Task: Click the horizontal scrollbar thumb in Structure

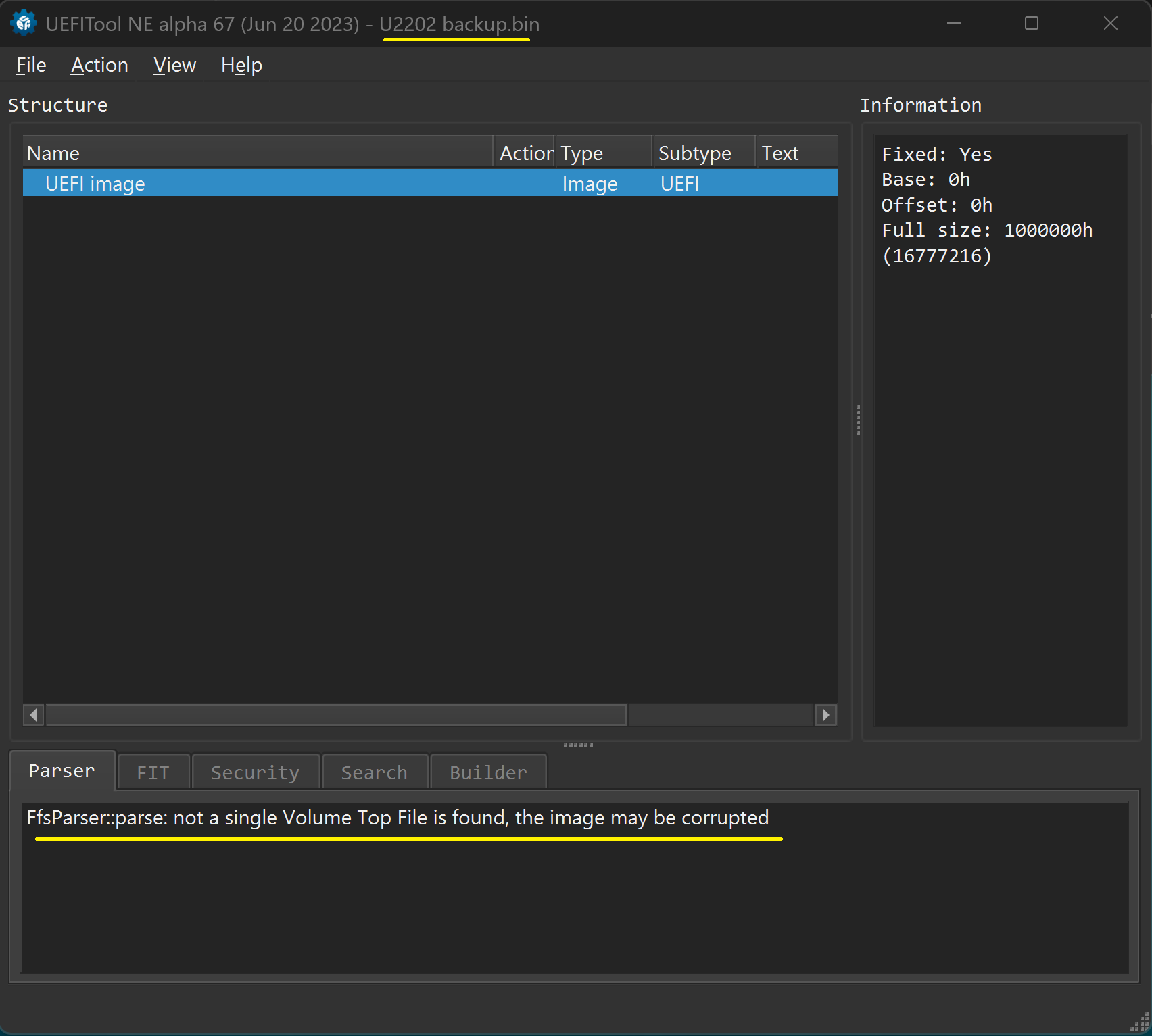Action: coord(336,715)
